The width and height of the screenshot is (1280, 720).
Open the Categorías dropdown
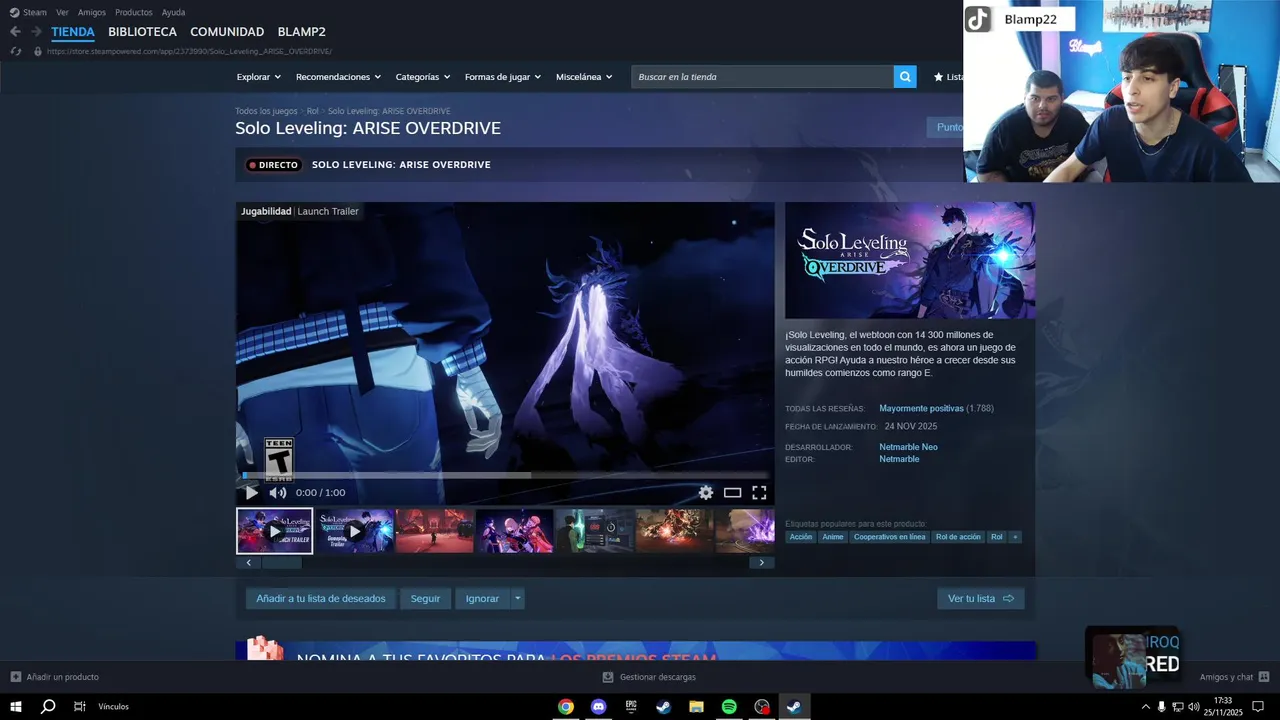422,77
